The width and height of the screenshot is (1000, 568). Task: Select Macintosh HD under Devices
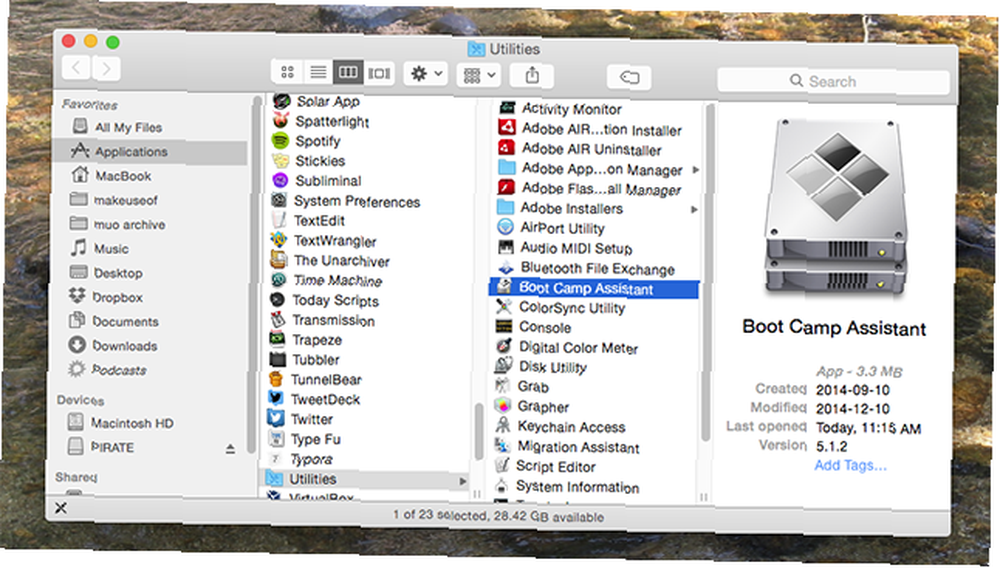click(131, 423)
